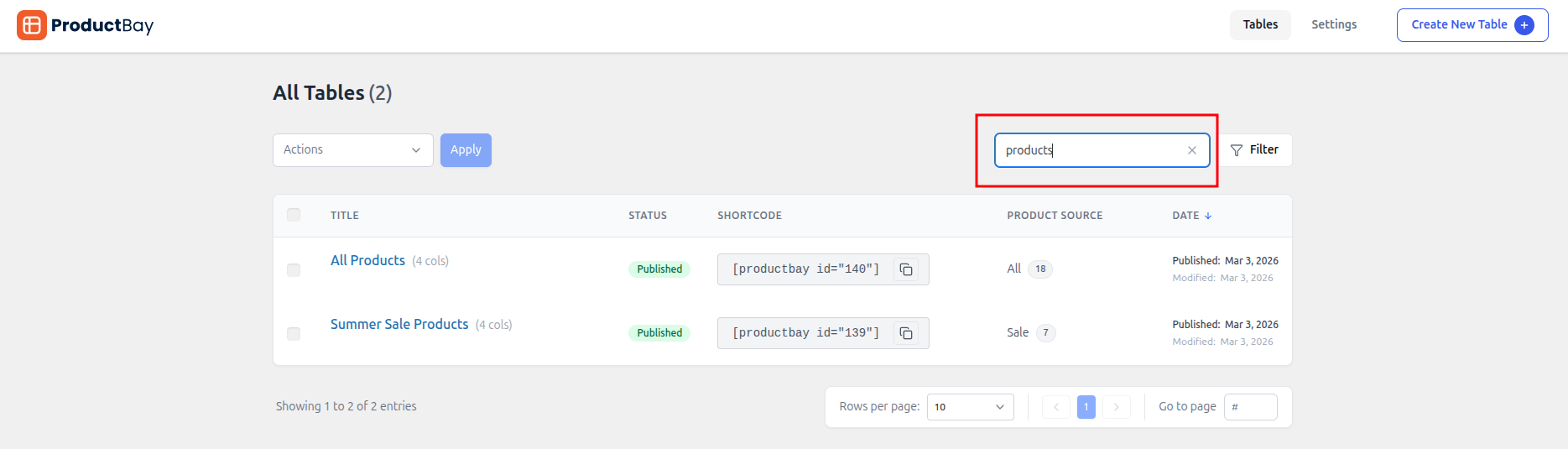Toggle the select-all checkbox in table header

click(294, 215)
